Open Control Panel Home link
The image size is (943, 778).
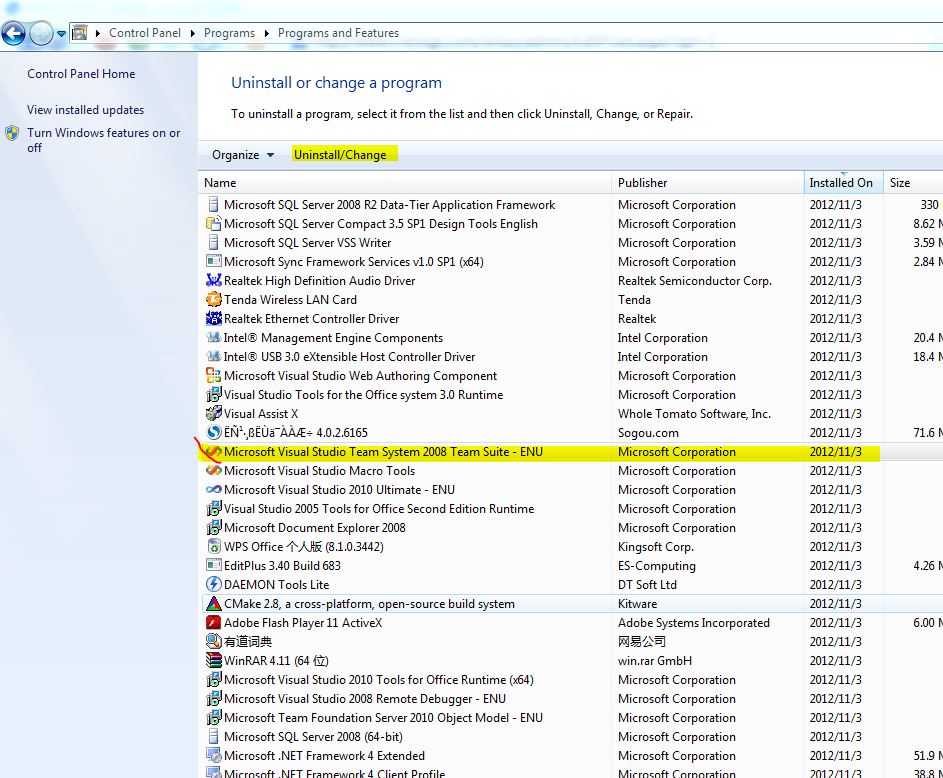coord(81,74)
